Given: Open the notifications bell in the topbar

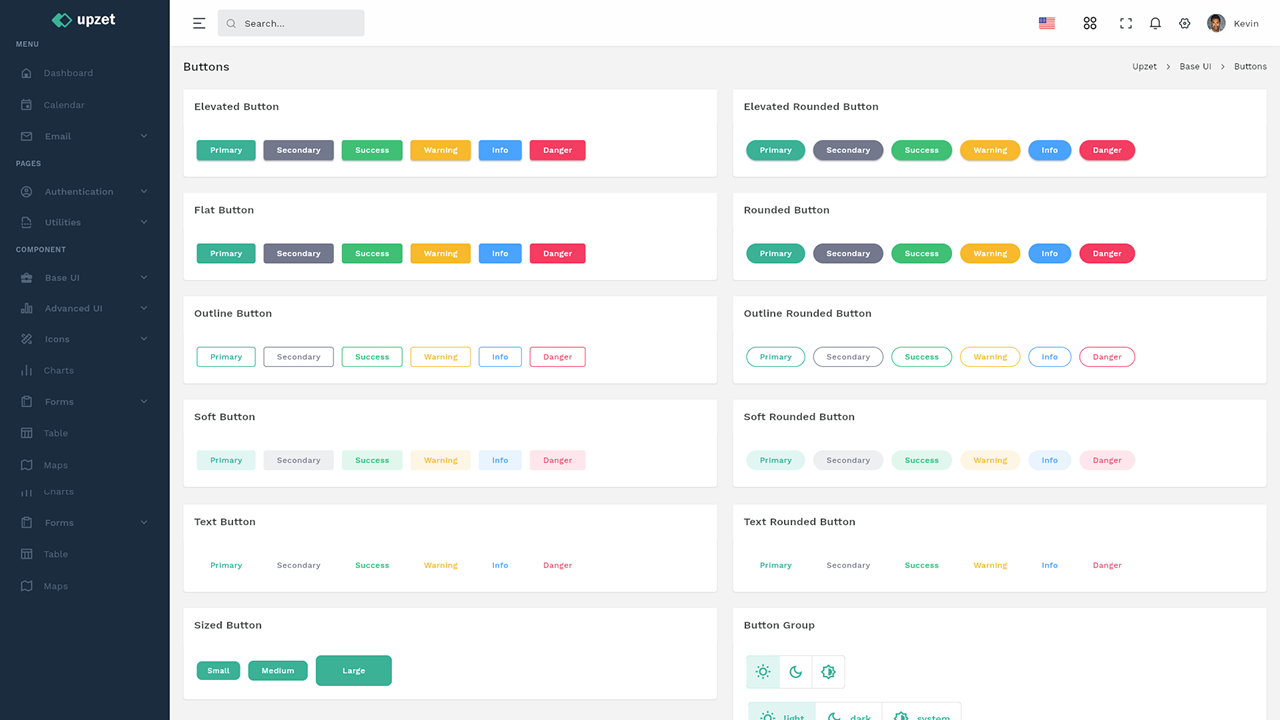Looking at the screenshot, I should [x=1155, y=22].
